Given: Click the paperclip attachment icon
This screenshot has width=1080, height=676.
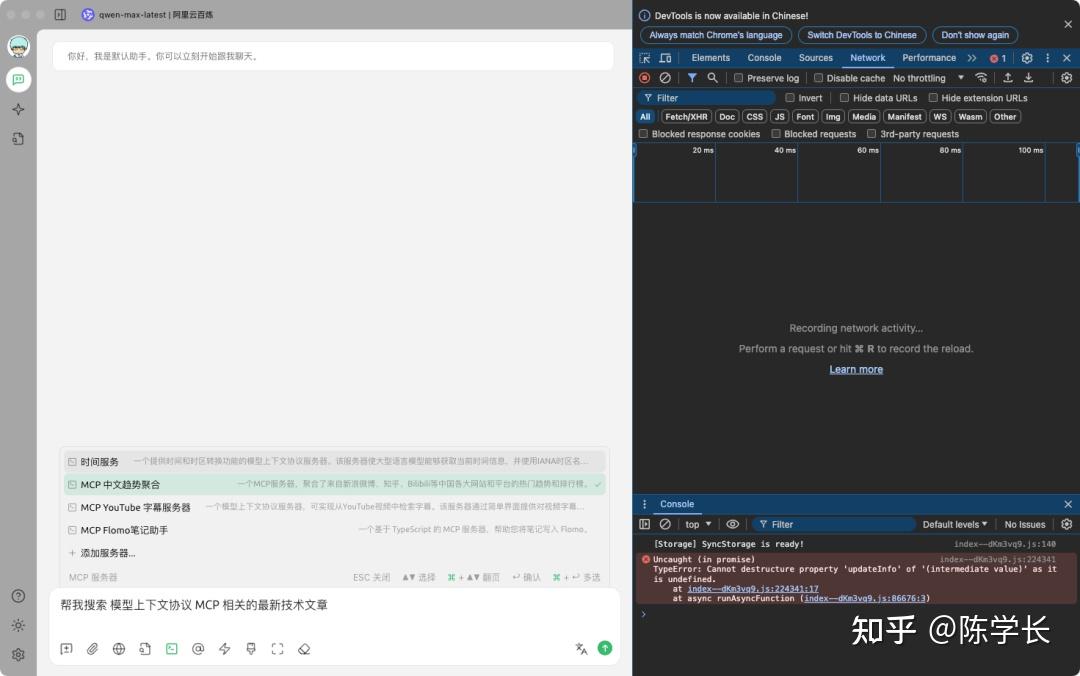Looking at the screenshot, I should [x=92, y=648].
